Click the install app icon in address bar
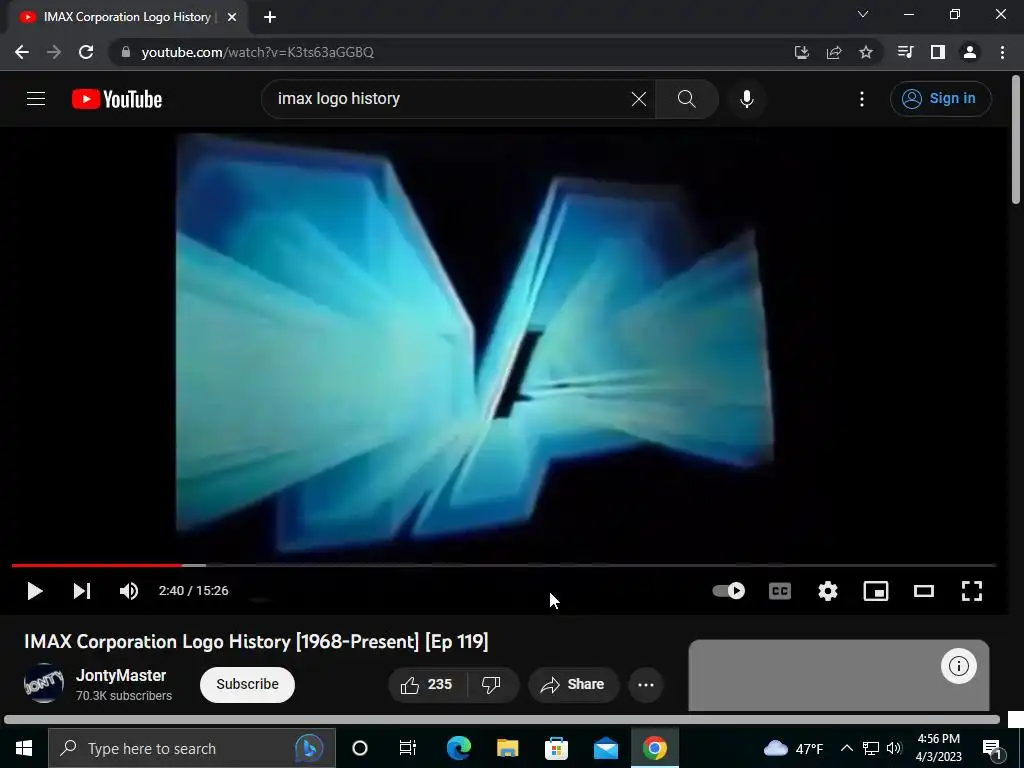 tap(801, 52)
